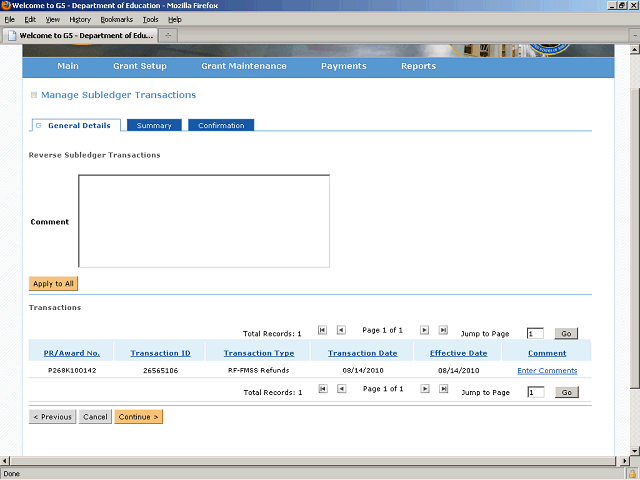The image size is (640, 480).
Task: Sort by Comment column header
Action: coord(547,353)
